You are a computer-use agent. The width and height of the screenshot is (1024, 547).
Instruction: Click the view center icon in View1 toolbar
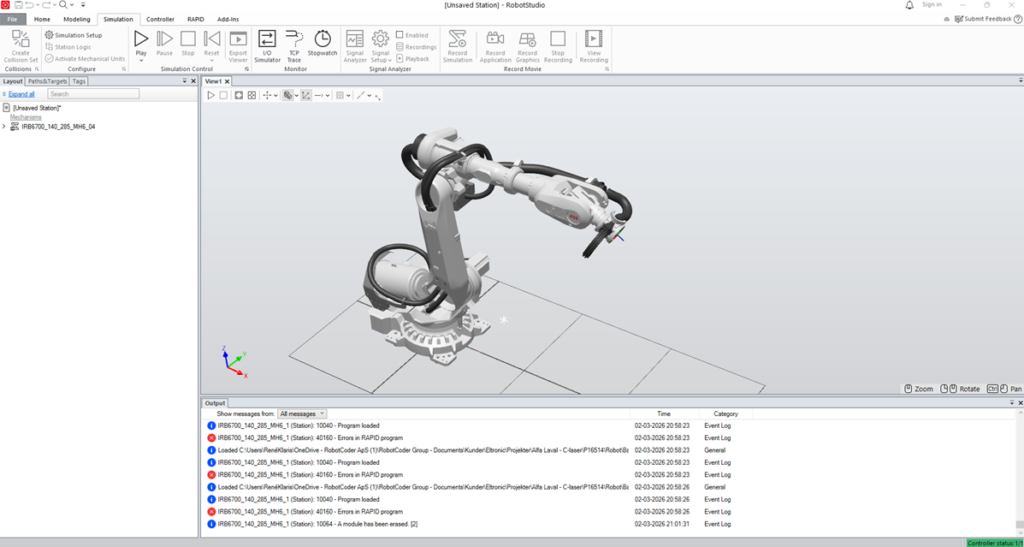pyautogui.click(x=251, y=95)
